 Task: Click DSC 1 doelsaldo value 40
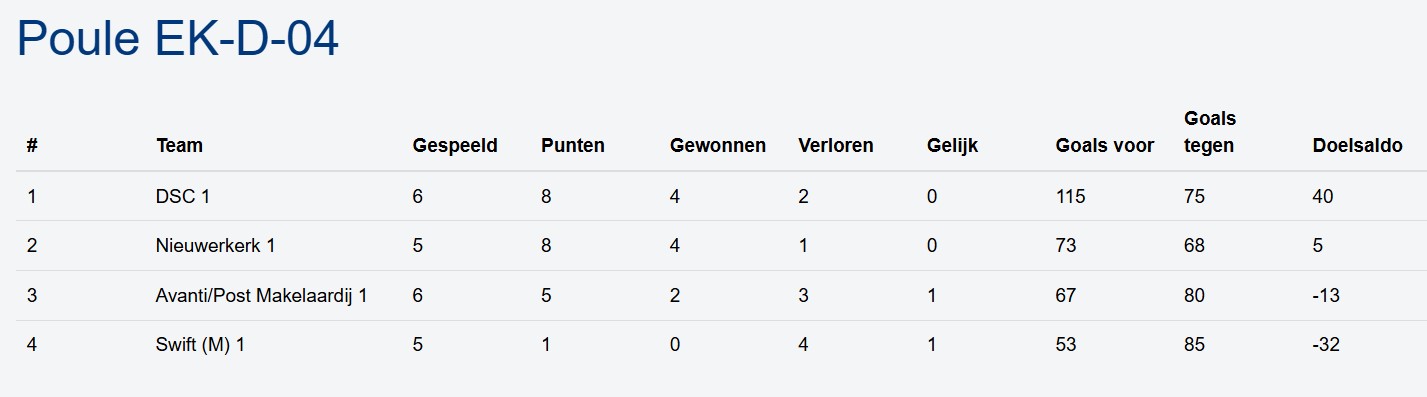[1322, 196]
